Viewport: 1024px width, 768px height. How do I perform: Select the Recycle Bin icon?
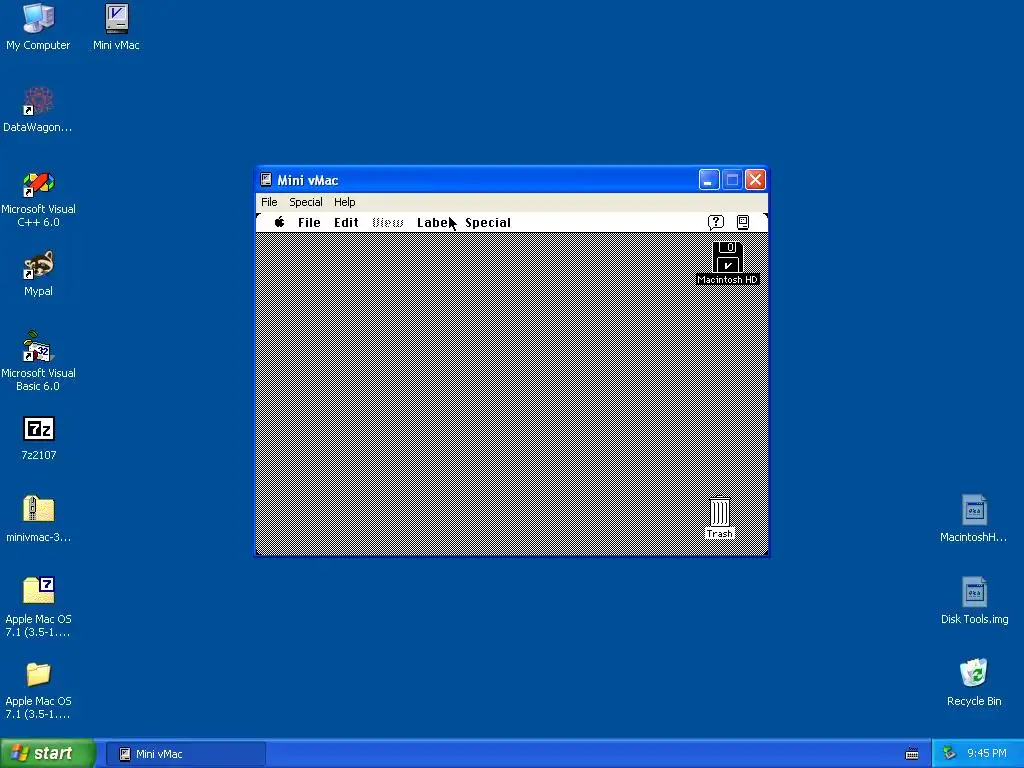coord(974,673)
